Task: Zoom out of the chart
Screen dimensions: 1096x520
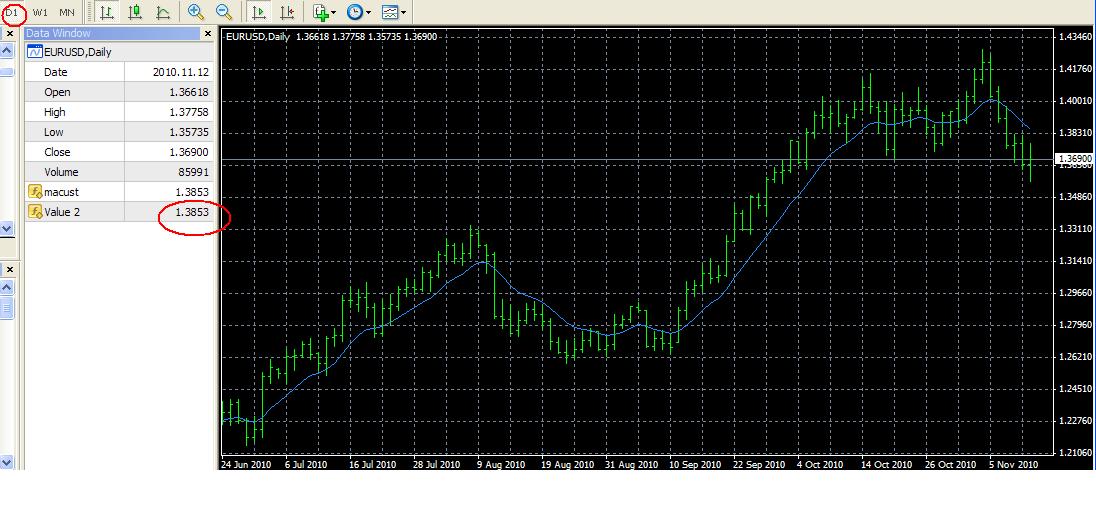Action: [x=224, y=12]
